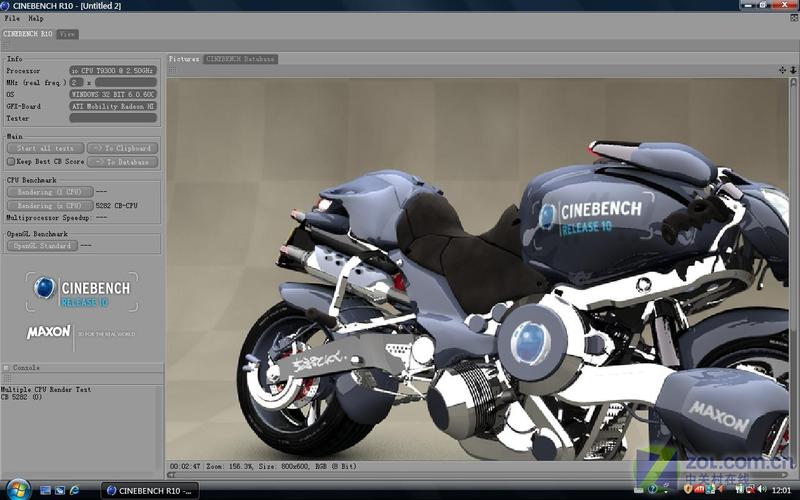Viewport: 800px width, 500px height.
Task: Click 'Multiple CPU Render Test' console line
Action: (46, 389)
